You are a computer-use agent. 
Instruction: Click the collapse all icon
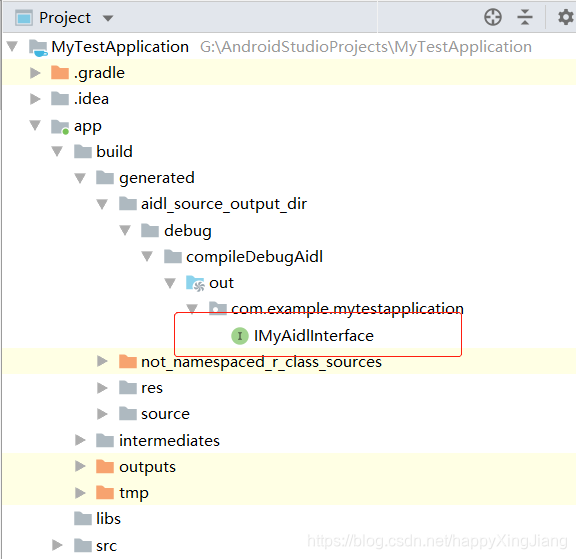tap(525, 17)
